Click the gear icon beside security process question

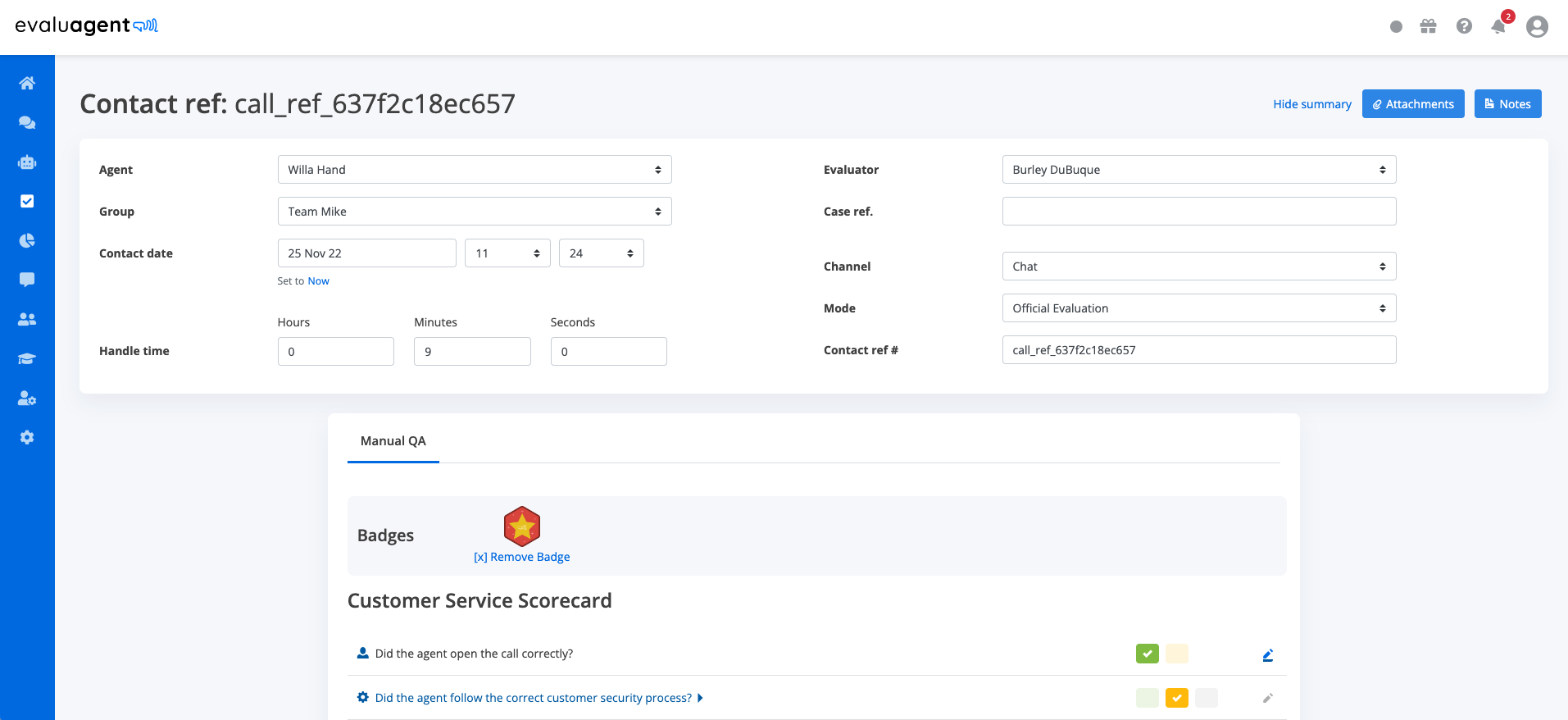(362, 697)
